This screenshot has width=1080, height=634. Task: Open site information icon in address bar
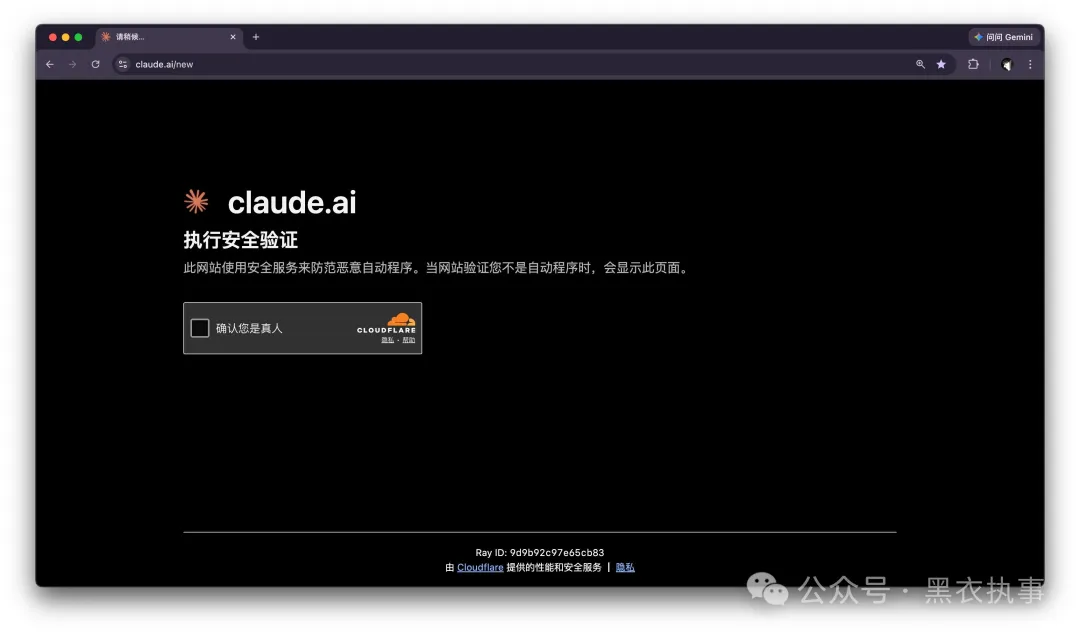123,64
